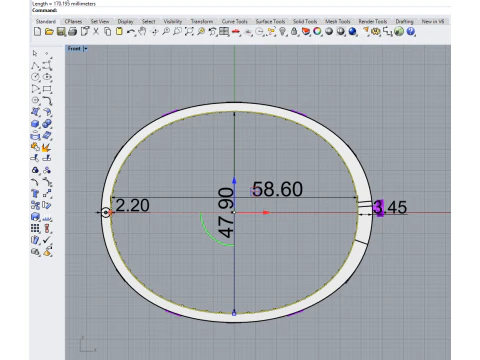This screenshot has height=360, width=480.
Task: Open the Front viewport title dropdown arrow
Action: pyautogui.click(x=85, y=49)
